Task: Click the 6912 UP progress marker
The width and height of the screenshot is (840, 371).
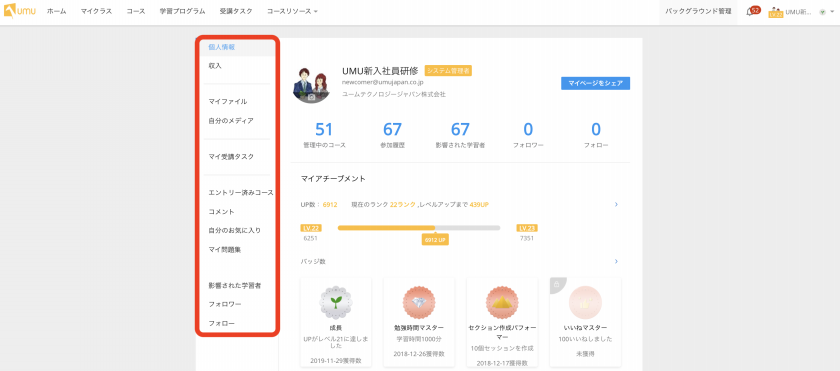Action: (x=435, y=240)
